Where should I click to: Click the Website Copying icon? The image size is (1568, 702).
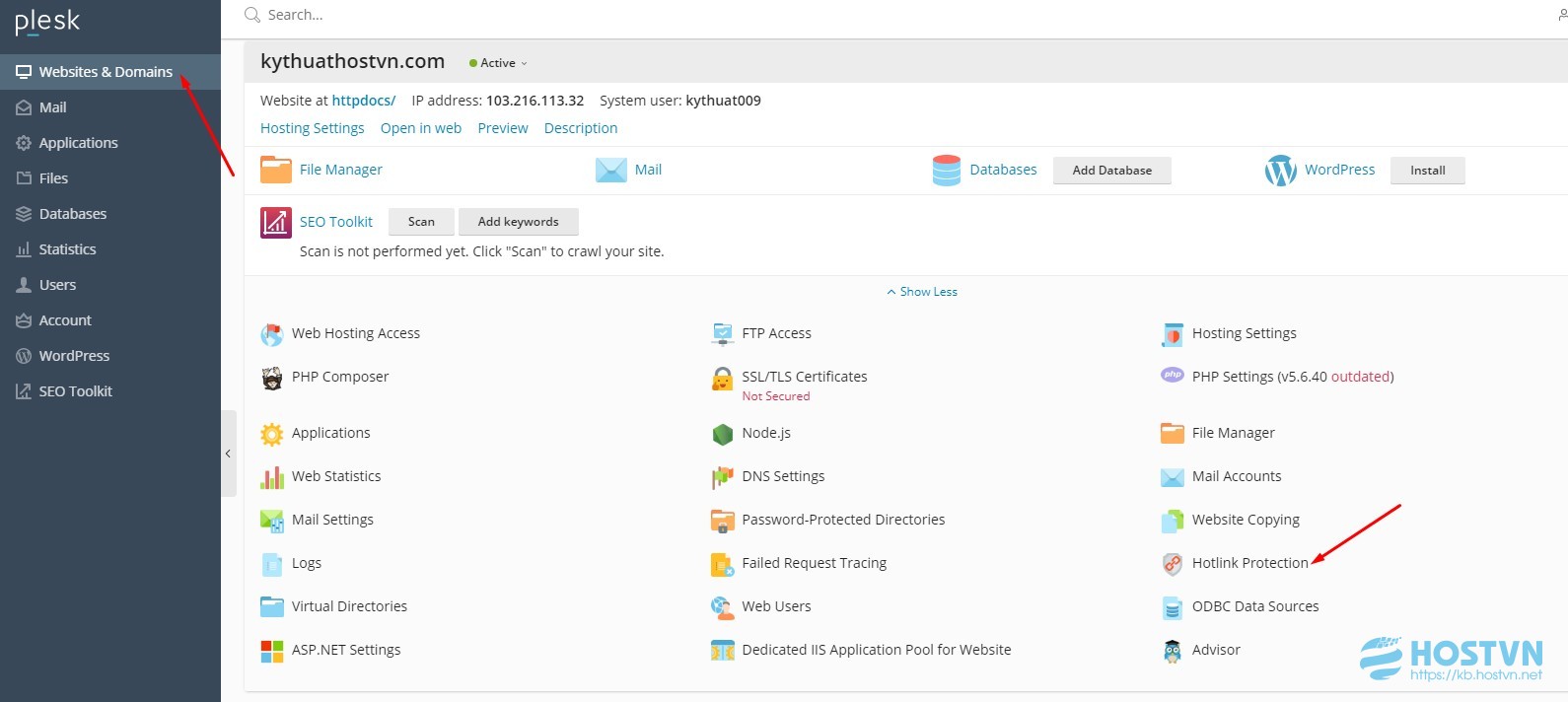tap(1173, 521)
